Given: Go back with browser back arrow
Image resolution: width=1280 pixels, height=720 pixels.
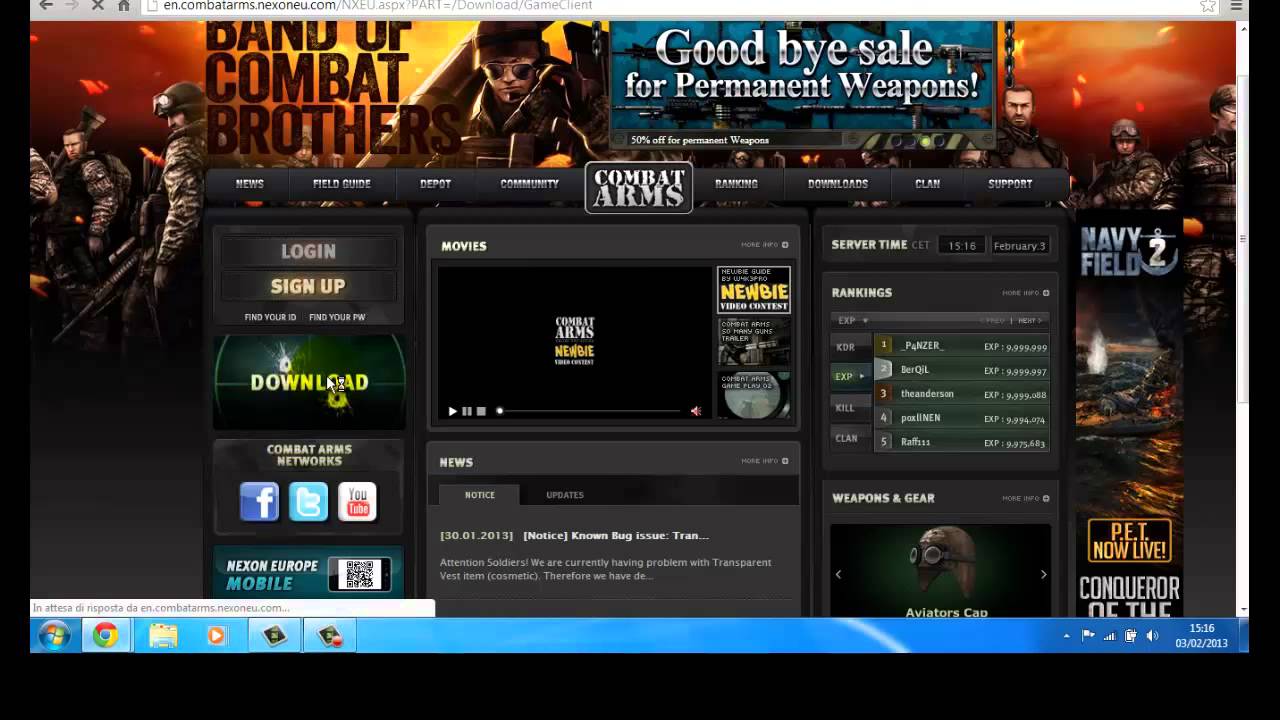Looking at the screenshot, I should [x=46, y=5].
